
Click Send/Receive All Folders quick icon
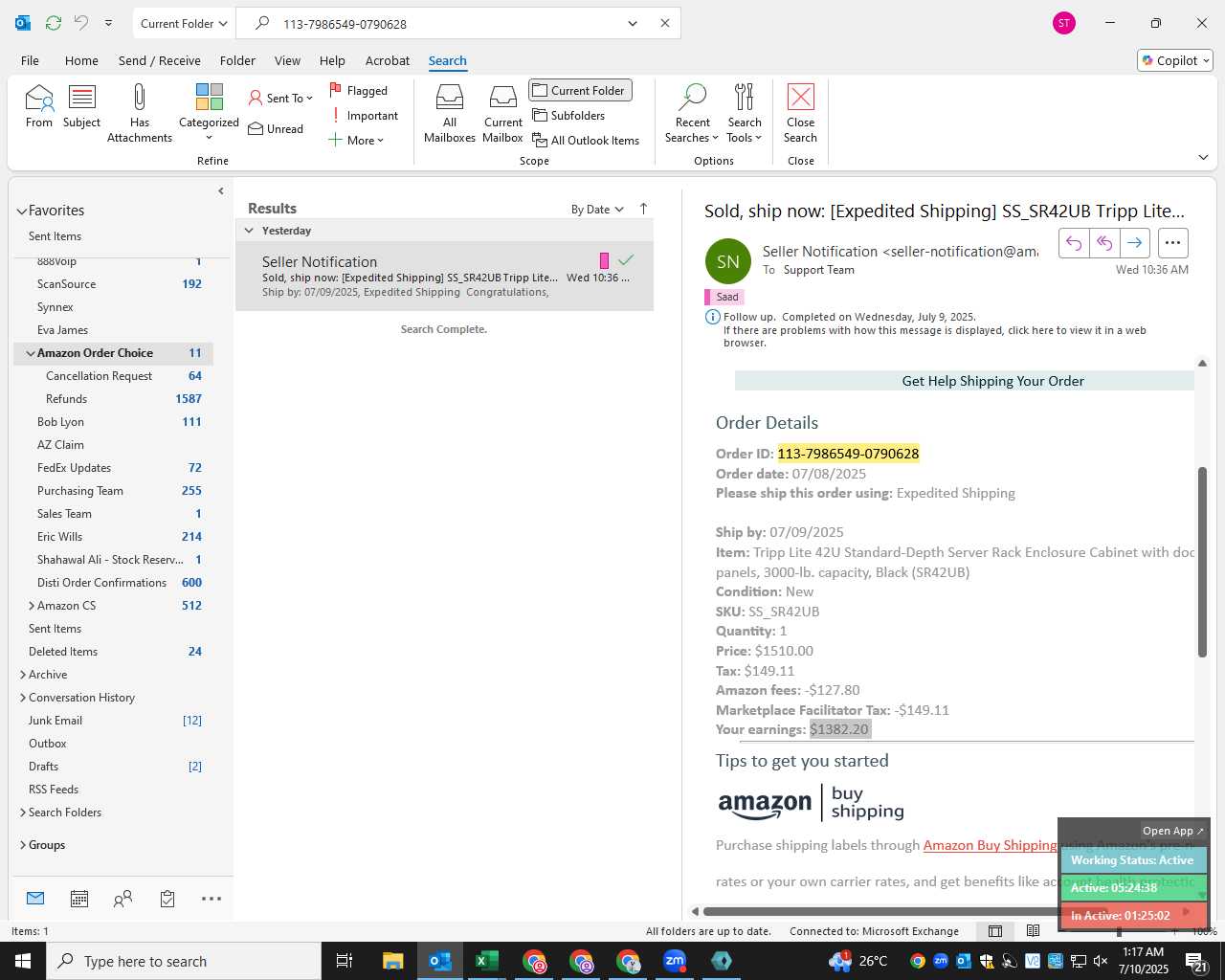coord(54,23)
